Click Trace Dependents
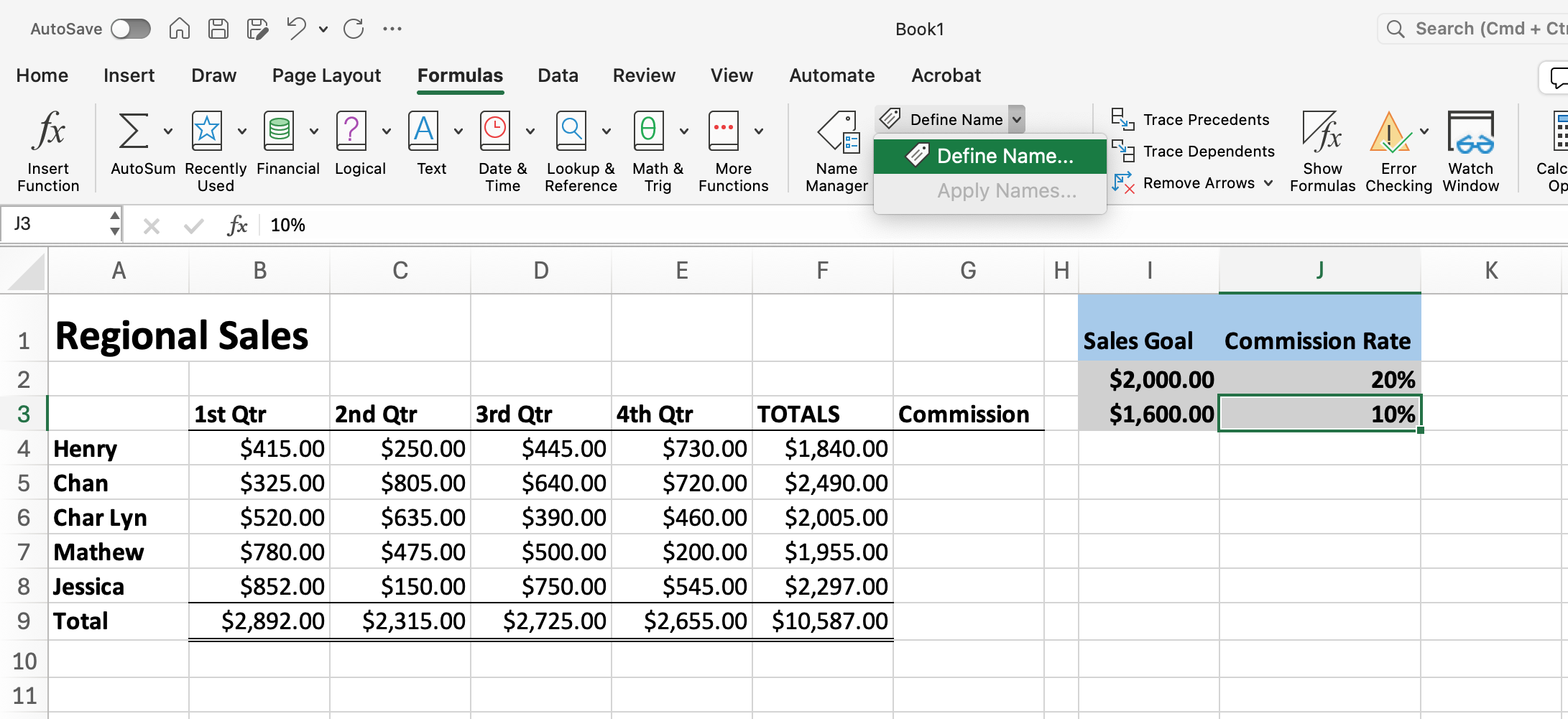Screen dimensions: 1568x719 [1194, 151]
